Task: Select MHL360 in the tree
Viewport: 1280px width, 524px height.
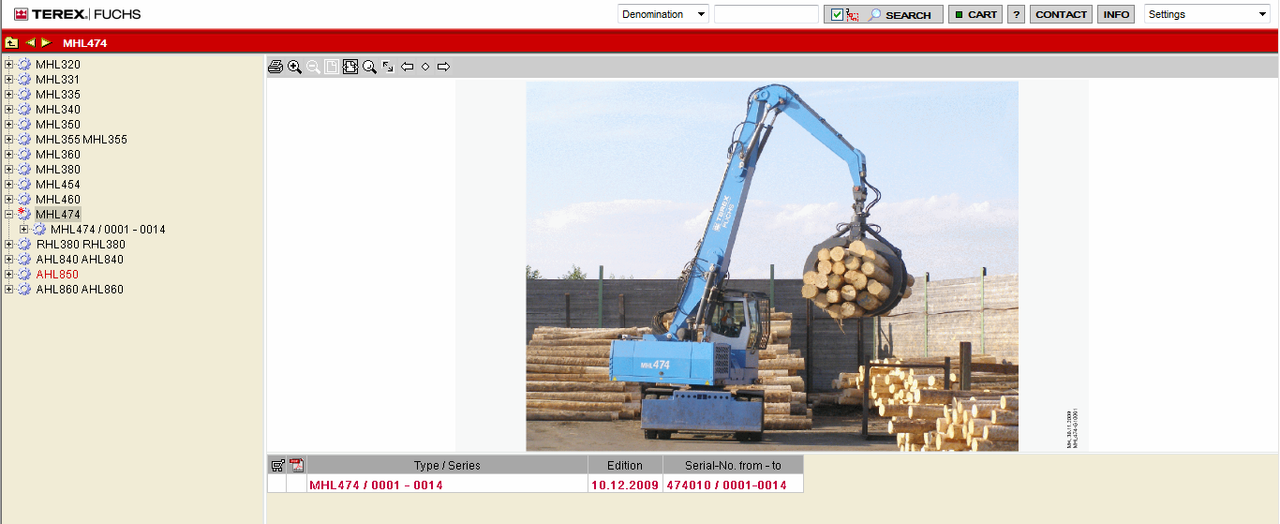Action: coord(58,154)
